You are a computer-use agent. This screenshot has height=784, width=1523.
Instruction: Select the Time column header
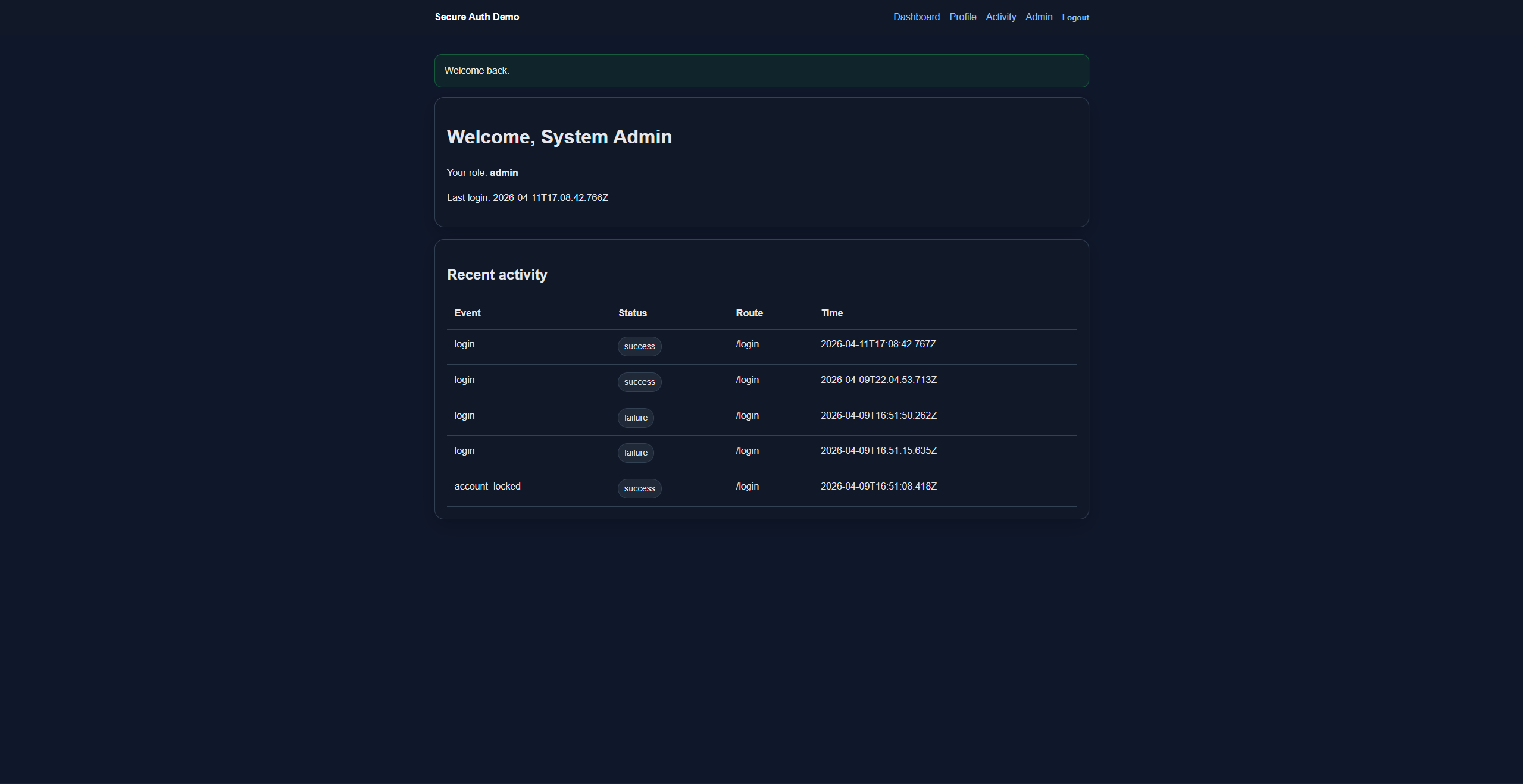click(831, 313)
